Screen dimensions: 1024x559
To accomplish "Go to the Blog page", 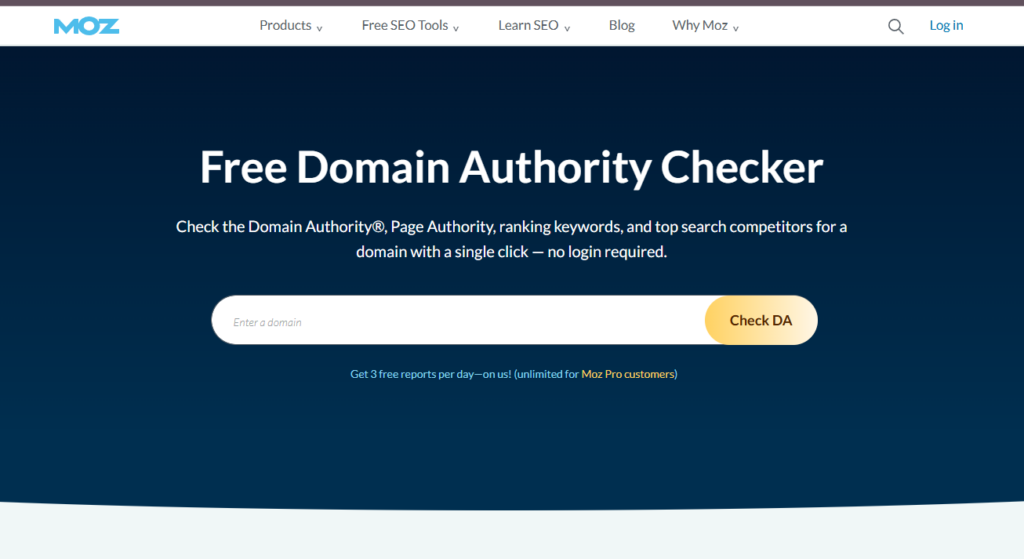I will 621,26.
